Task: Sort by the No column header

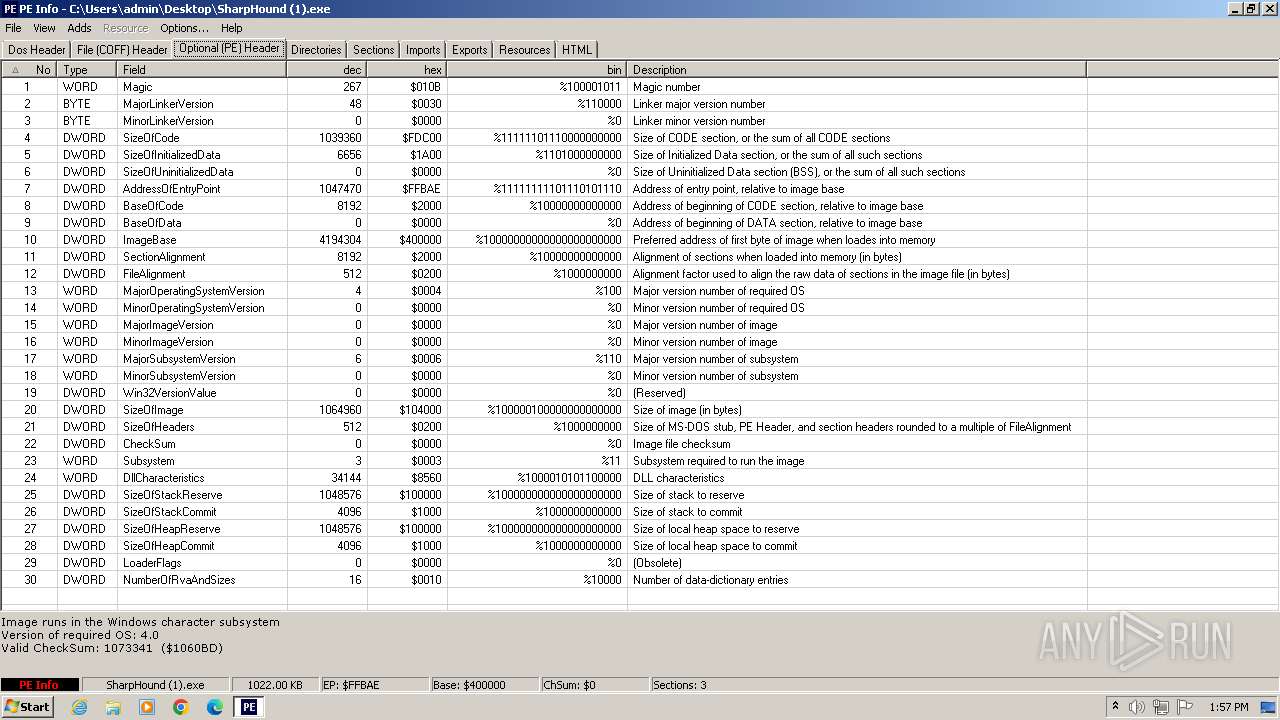Action: coord(29,70)
